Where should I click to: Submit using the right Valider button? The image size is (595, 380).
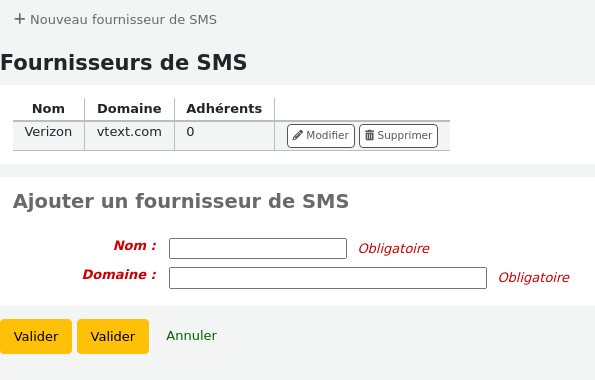[113, 336]
